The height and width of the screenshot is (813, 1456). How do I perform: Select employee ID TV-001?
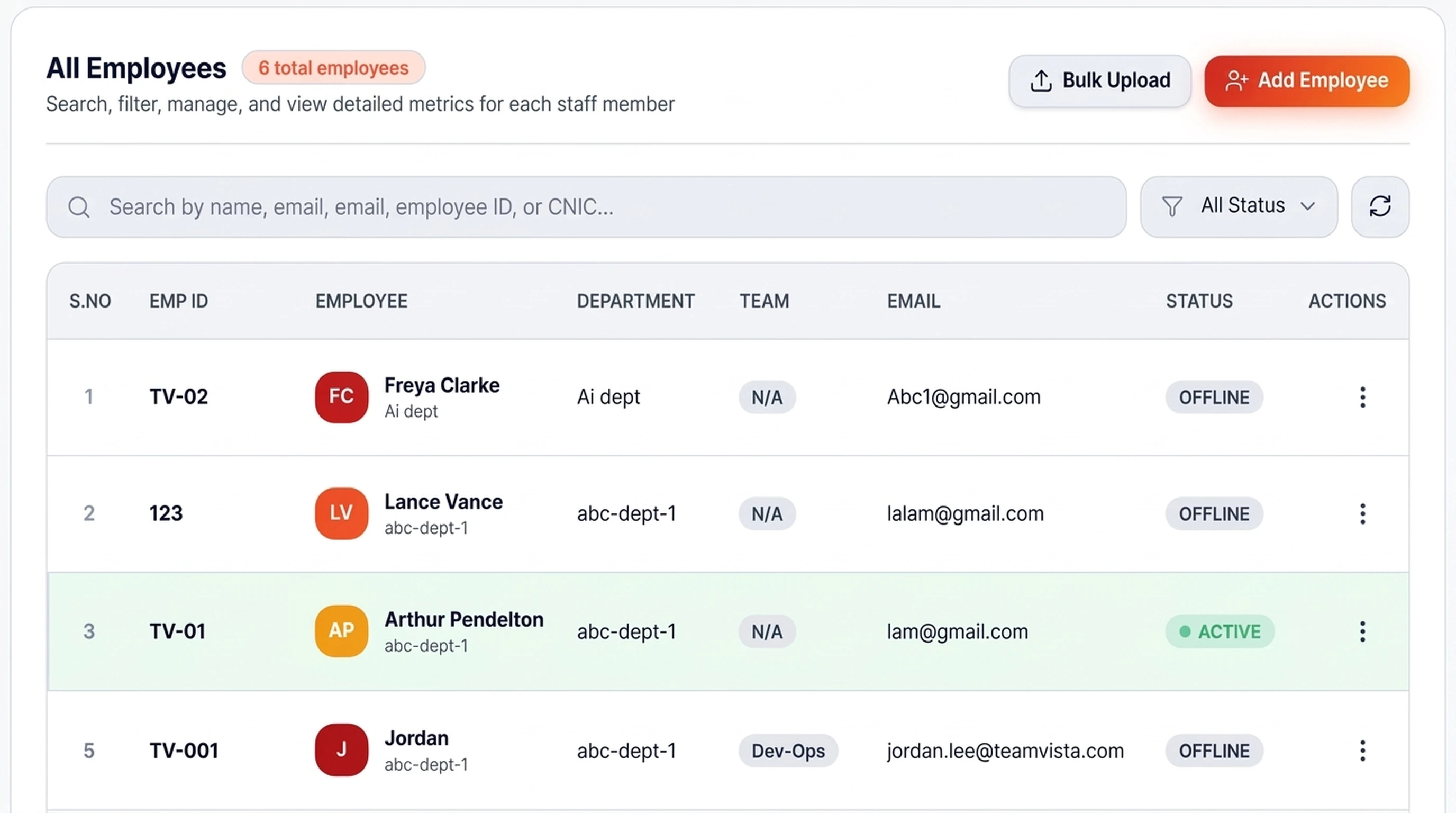184,751
